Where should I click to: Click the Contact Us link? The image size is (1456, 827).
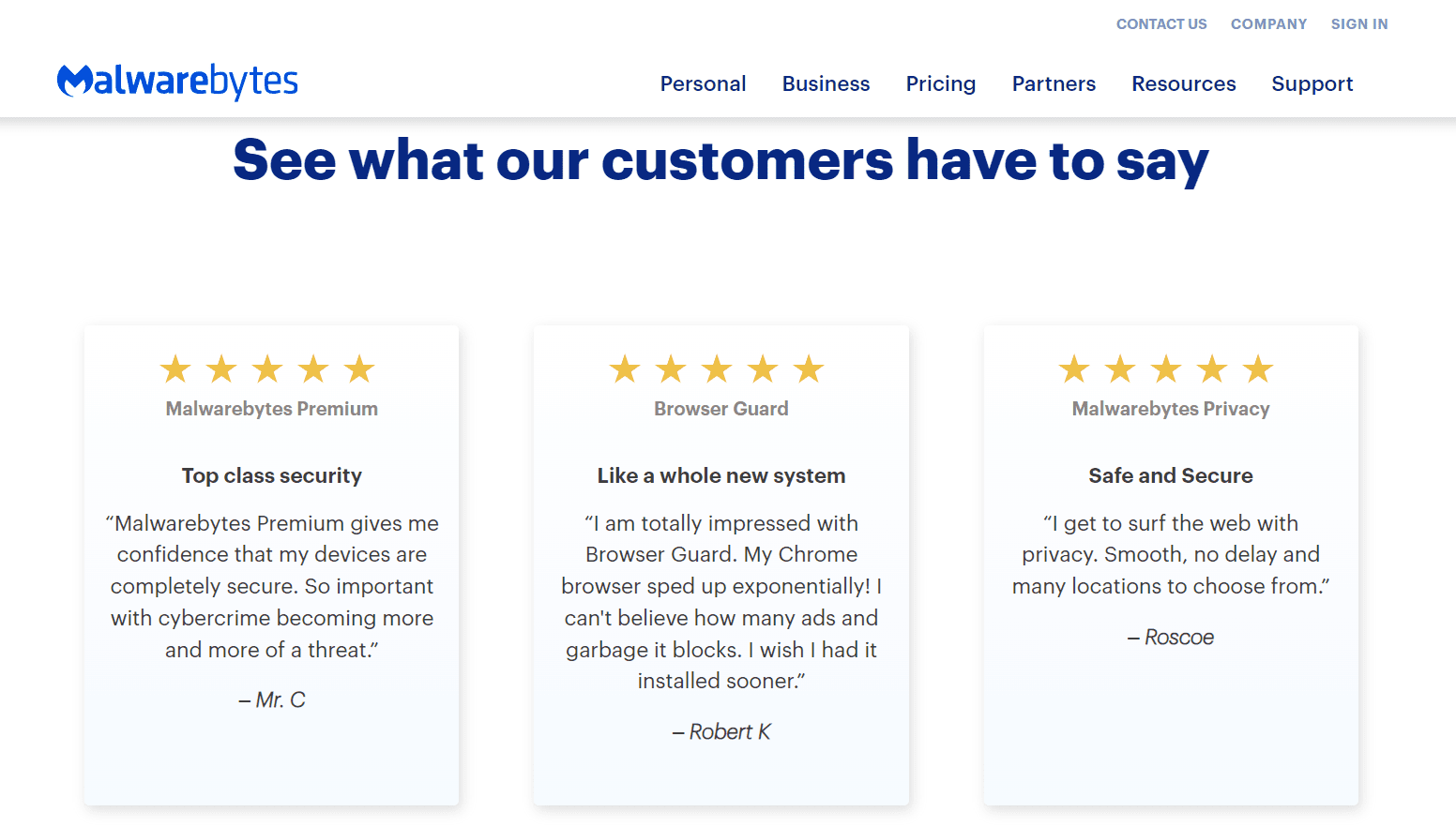point(1161,24)
